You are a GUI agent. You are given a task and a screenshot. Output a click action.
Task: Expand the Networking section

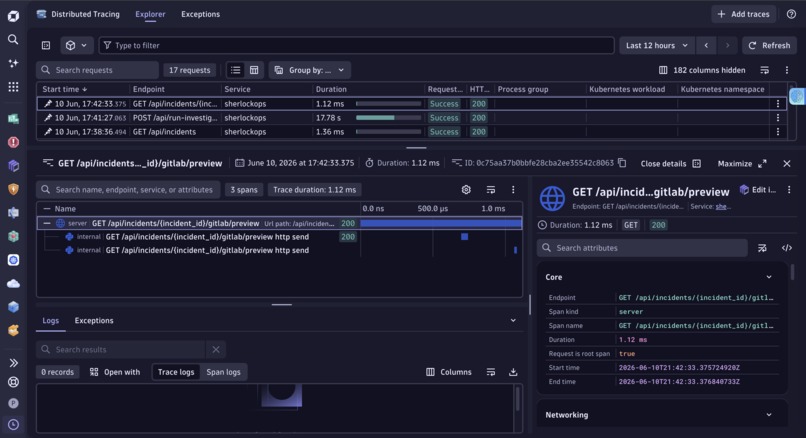pyautogui.click(x=769, y=415)
